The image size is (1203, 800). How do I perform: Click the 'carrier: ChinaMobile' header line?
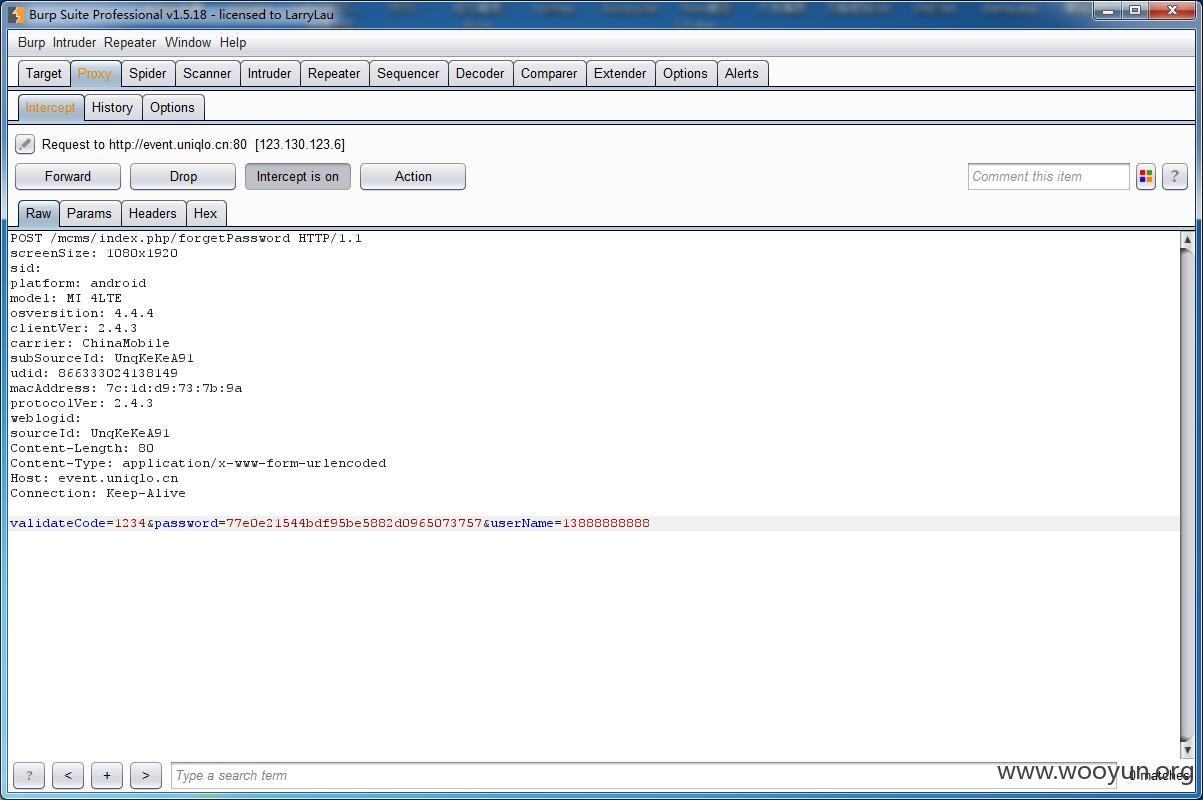click(90, 343)
